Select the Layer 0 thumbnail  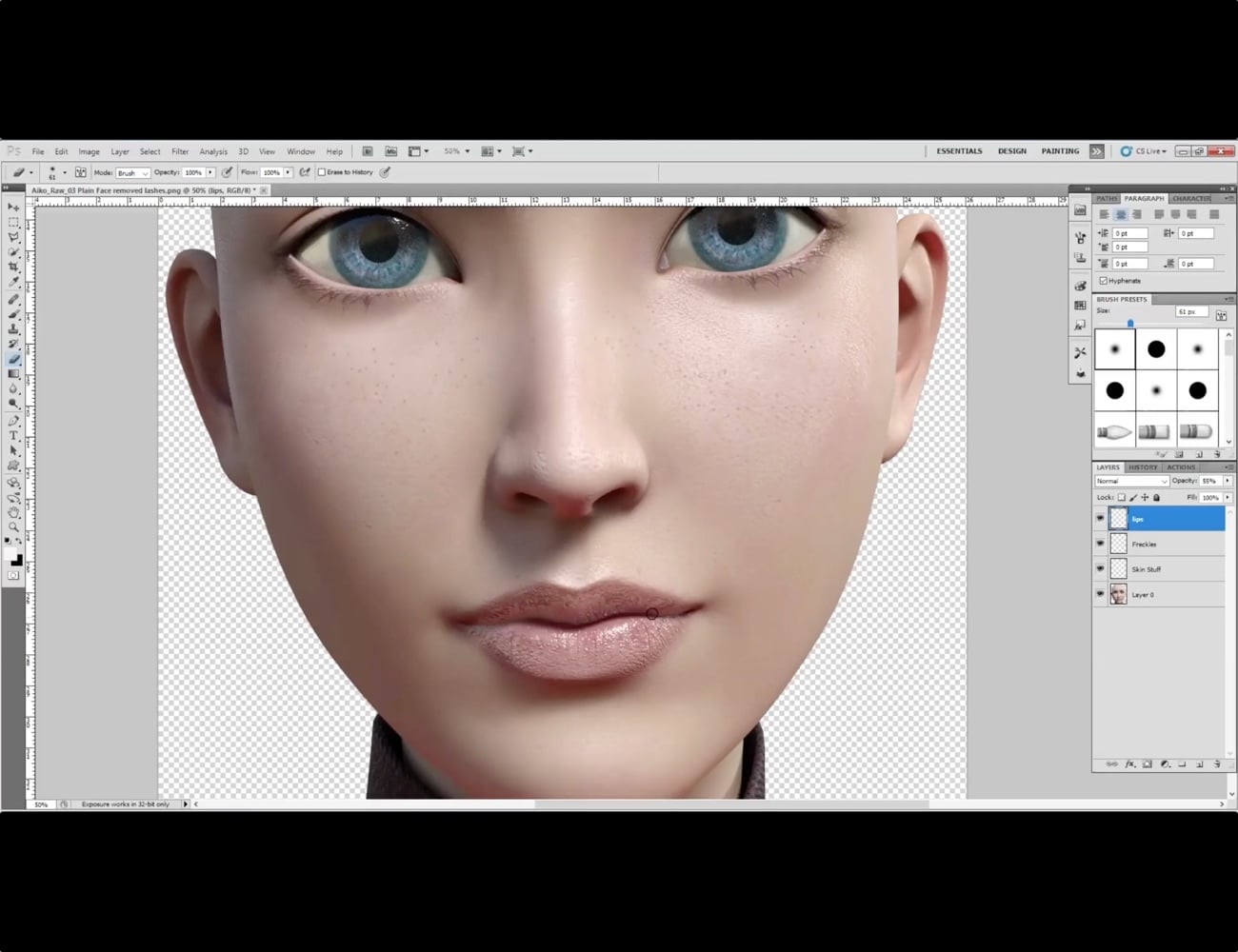pos(1118,594)
